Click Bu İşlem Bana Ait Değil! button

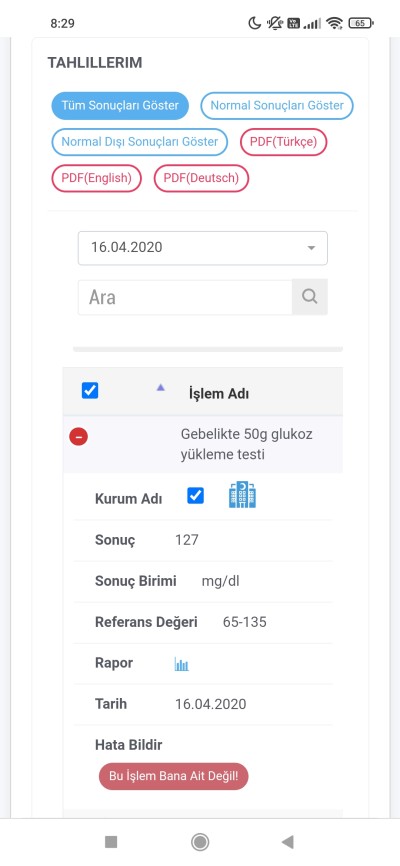click(173, 776)
